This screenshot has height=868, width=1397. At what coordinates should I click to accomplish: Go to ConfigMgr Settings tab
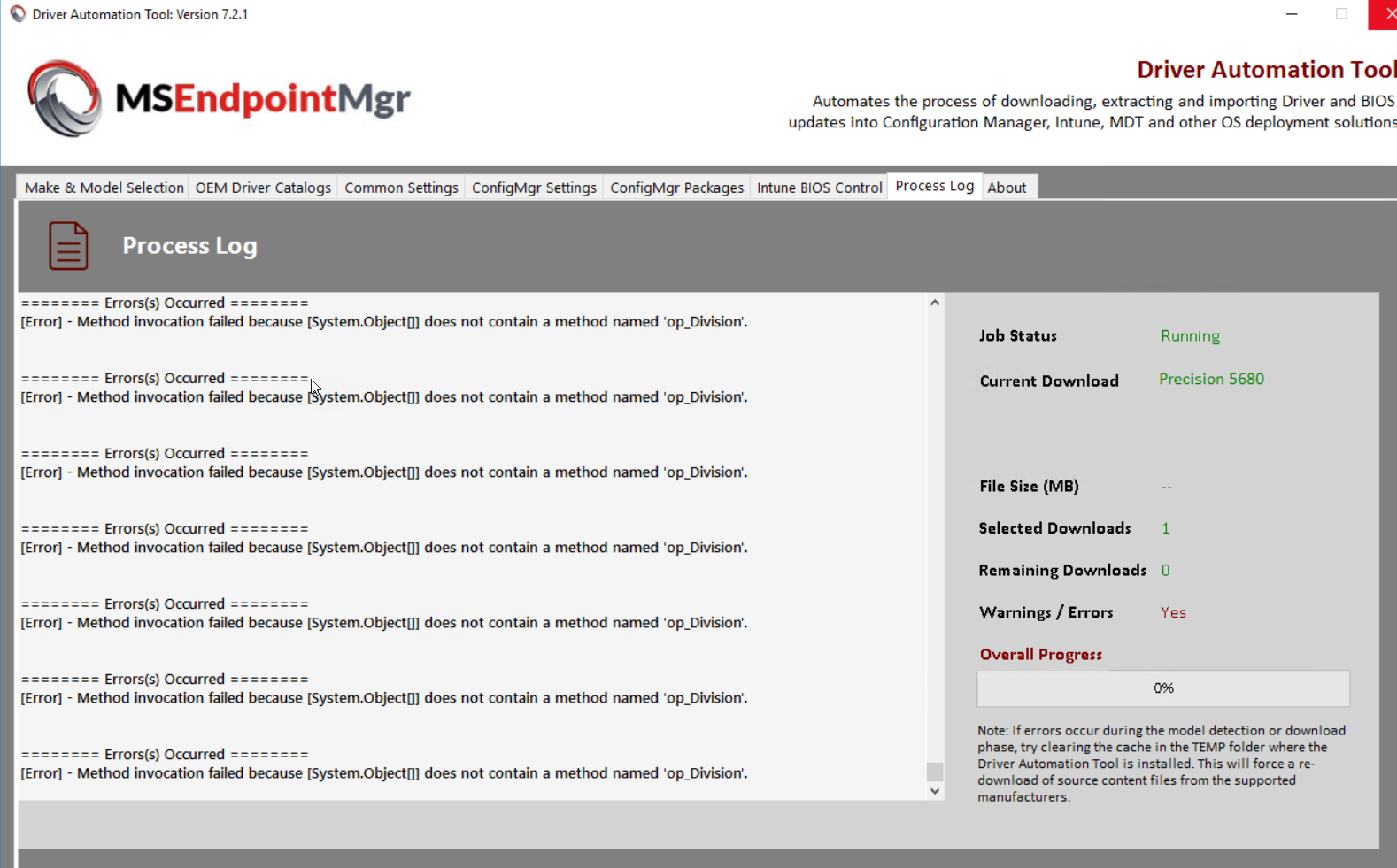(x=534, y=188)
